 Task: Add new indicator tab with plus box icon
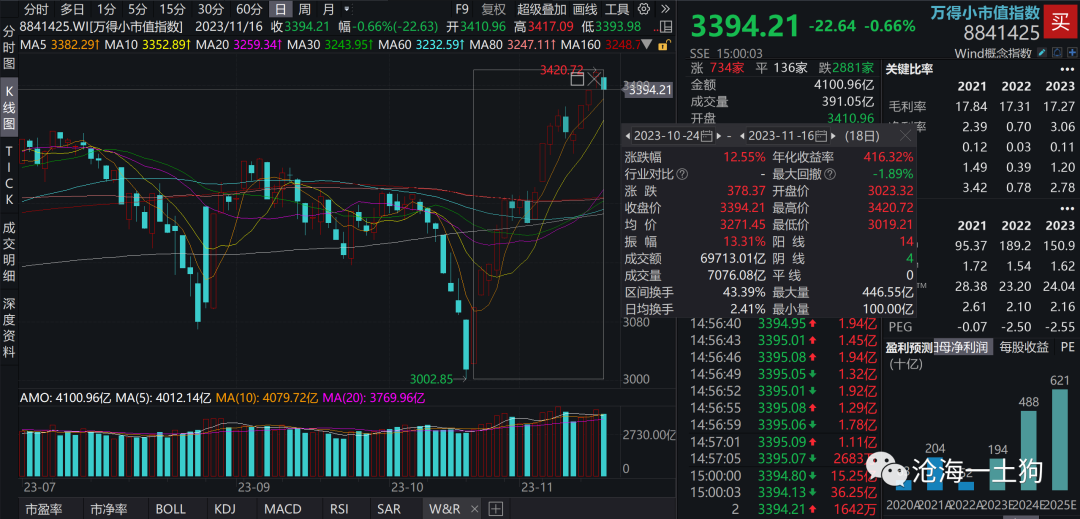tap(495, 509)
